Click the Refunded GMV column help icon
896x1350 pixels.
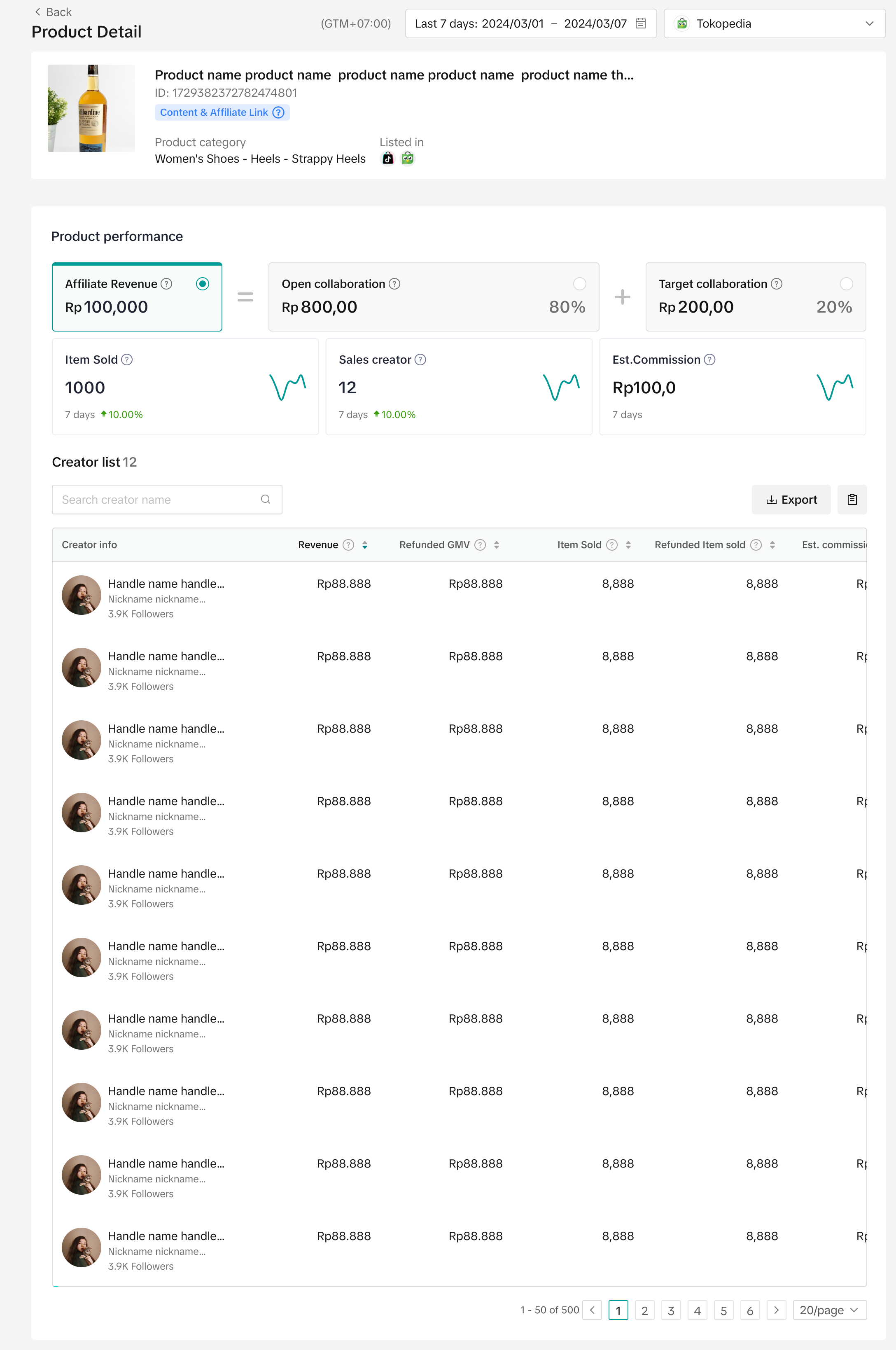(x=480, y=545)
